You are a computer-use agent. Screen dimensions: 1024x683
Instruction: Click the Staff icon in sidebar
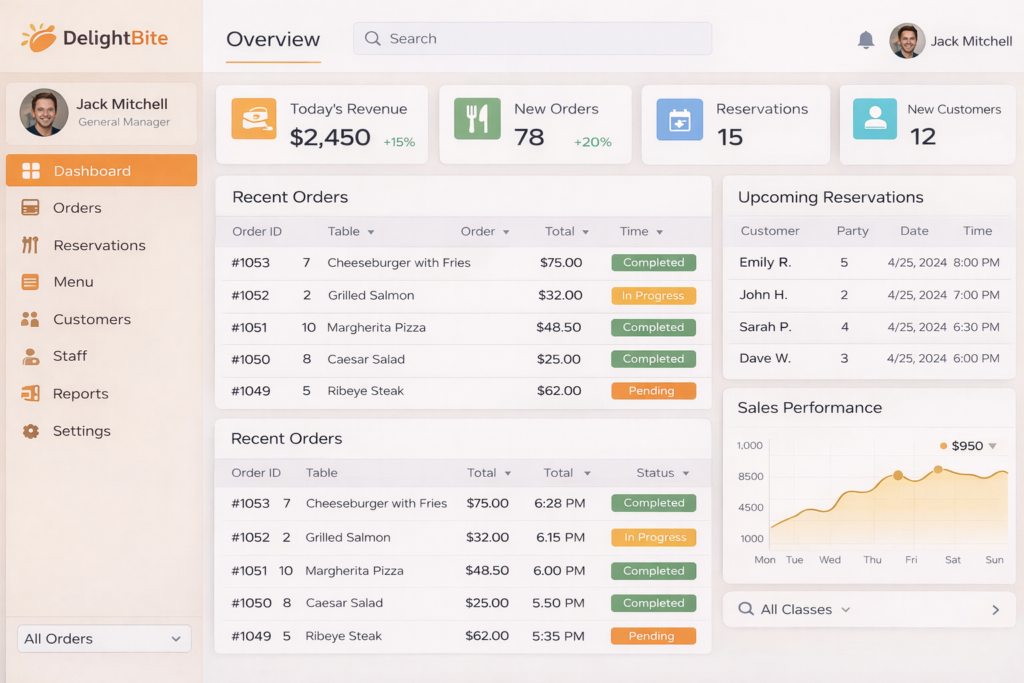pos(31,356)
